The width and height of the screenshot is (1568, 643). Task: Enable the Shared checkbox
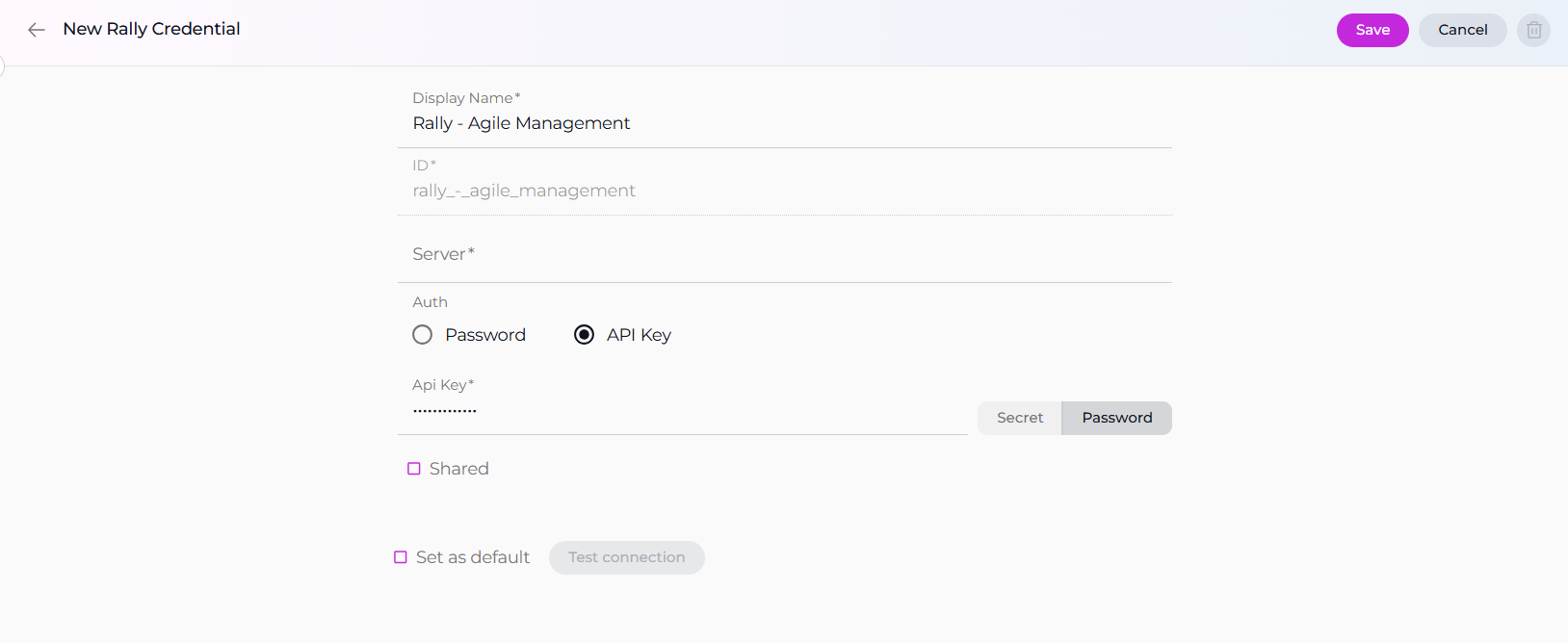click(x=414, y=469)
